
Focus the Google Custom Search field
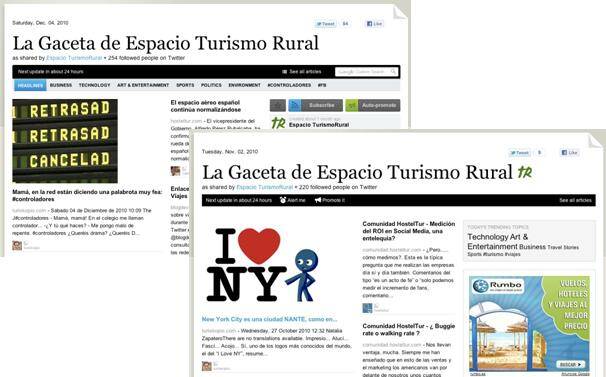[x=366, y=72]
